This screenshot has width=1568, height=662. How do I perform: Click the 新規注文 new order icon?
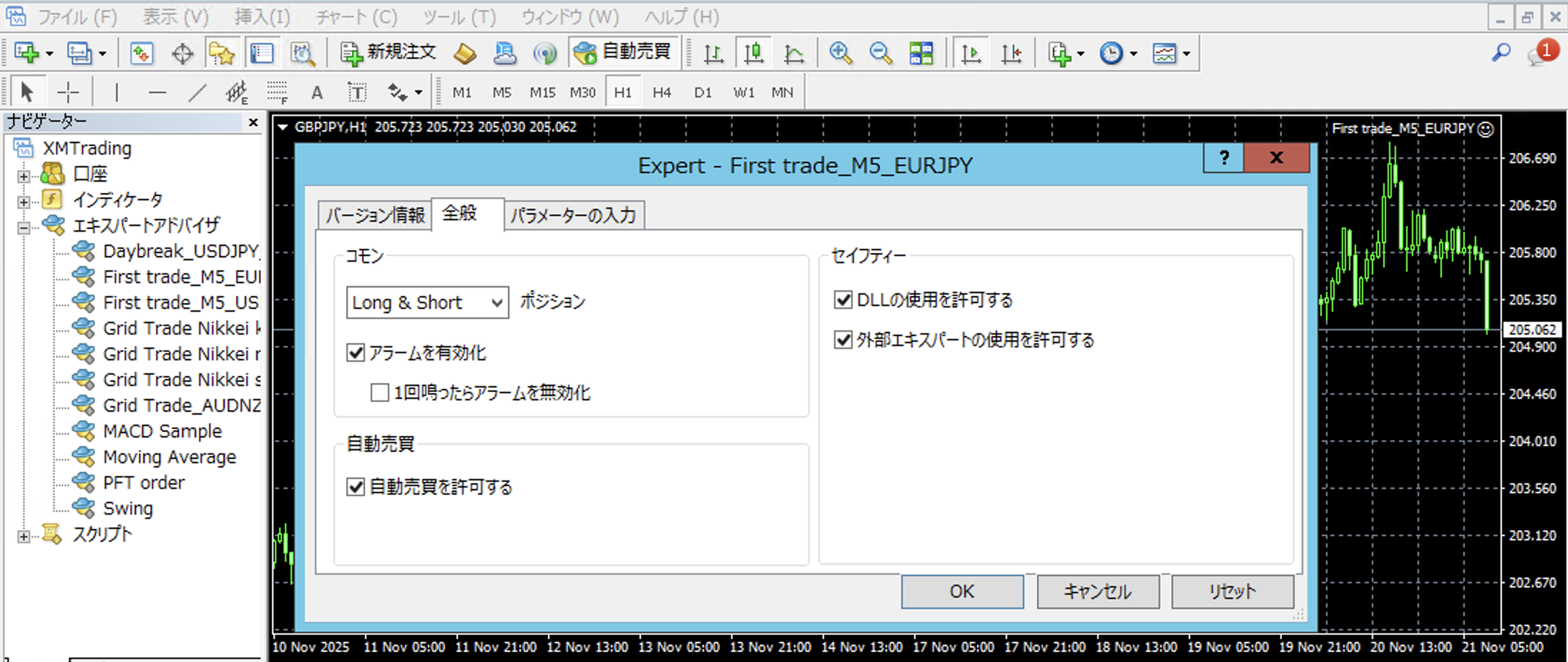point(388,52)
